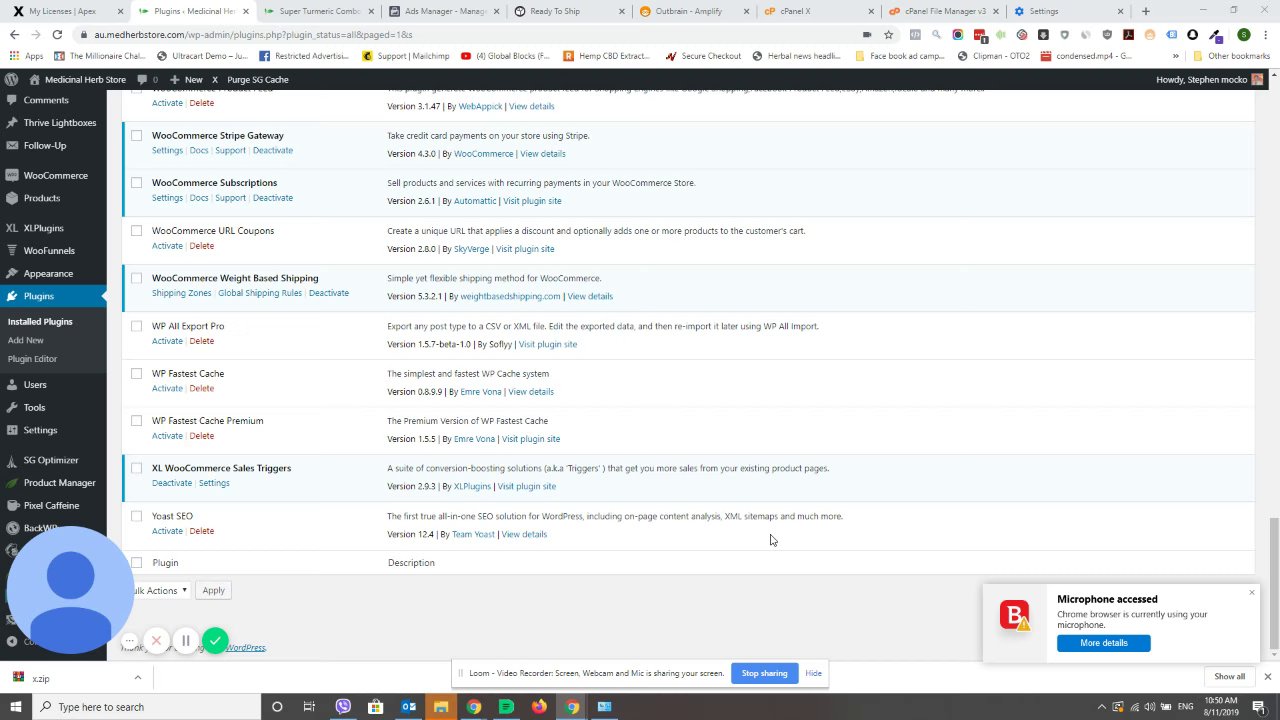1280x720 pixels.
Task: Check the WooCommerce URL Coupons plugin box
Action: (137, 231)
